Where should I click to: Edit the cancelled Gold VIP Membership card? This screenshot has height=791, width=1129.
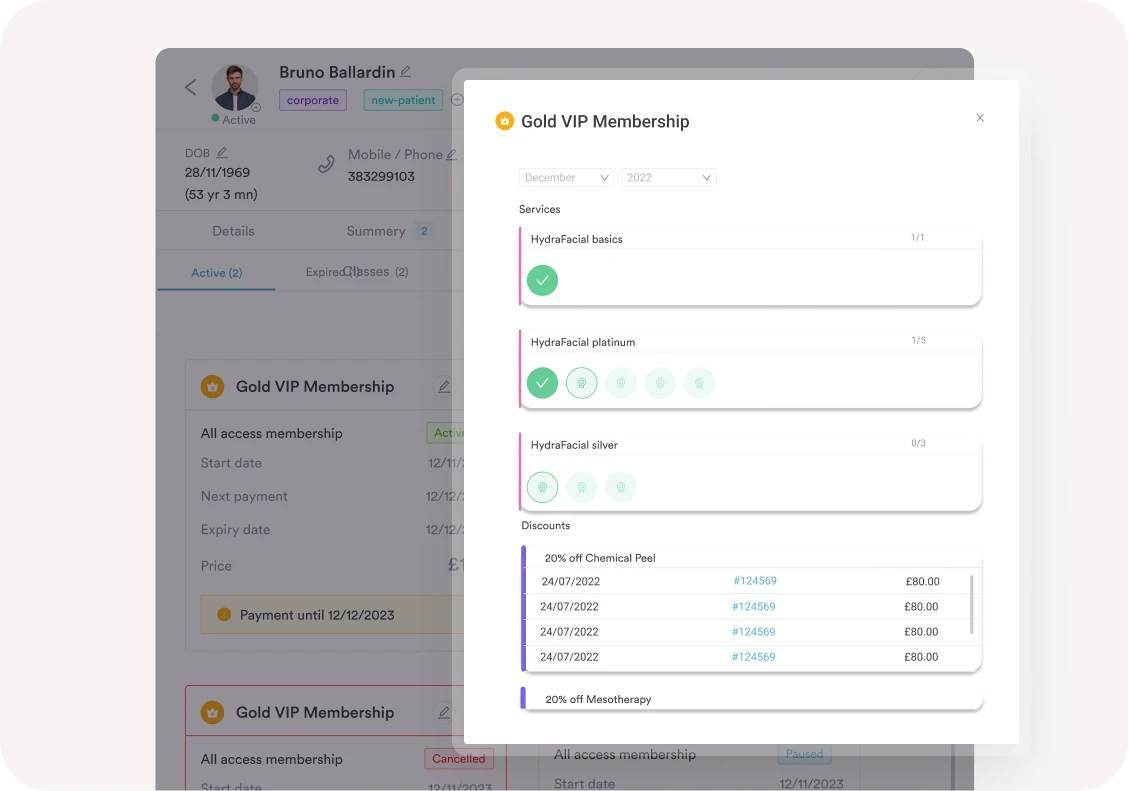444,713
